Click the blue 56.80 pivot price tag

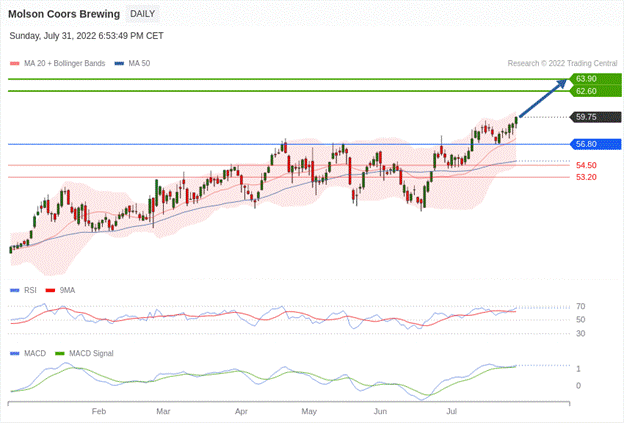[x=596, y=144]
